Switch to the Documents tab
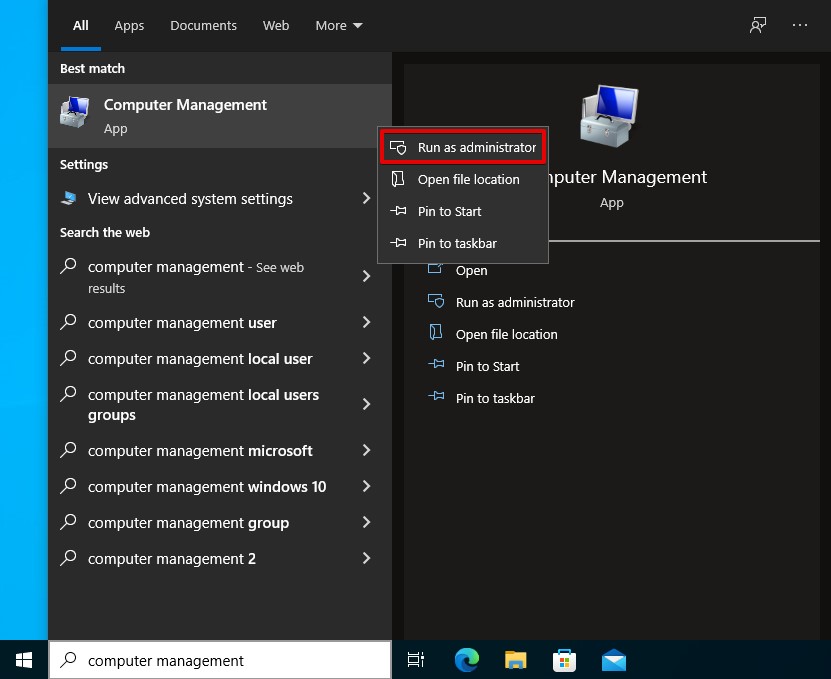 pos(203,25)
